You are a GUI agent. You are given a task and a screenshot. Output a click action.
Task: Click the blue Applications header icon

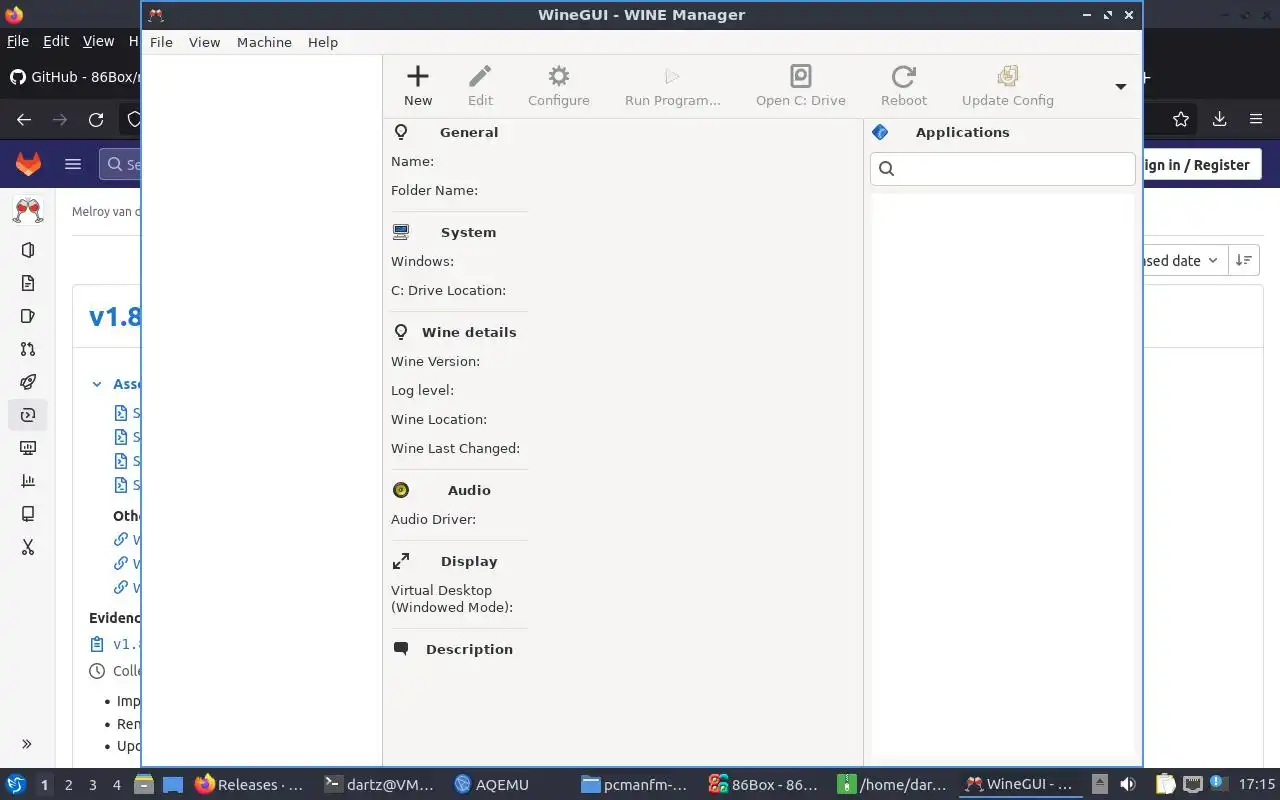880,132
